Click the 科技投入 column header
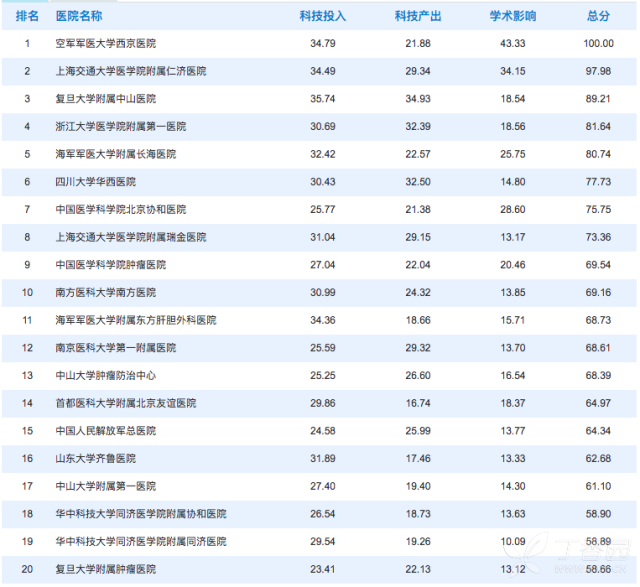 coord(322,16)
